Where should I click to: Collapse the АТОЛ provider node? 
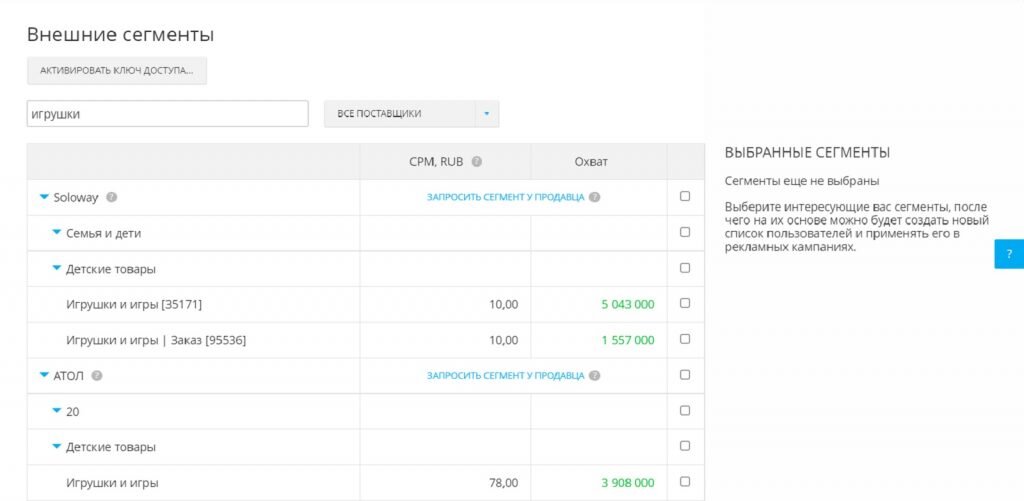[x=44, y=376]
